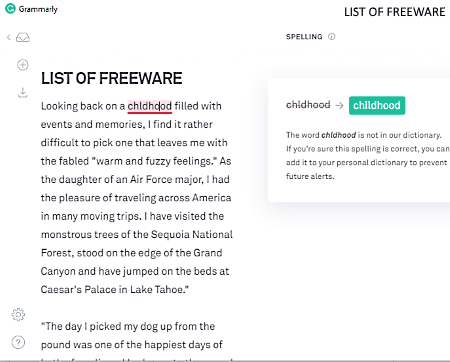
Task: Download the document with download icon
Action: [x=23, y=92]
